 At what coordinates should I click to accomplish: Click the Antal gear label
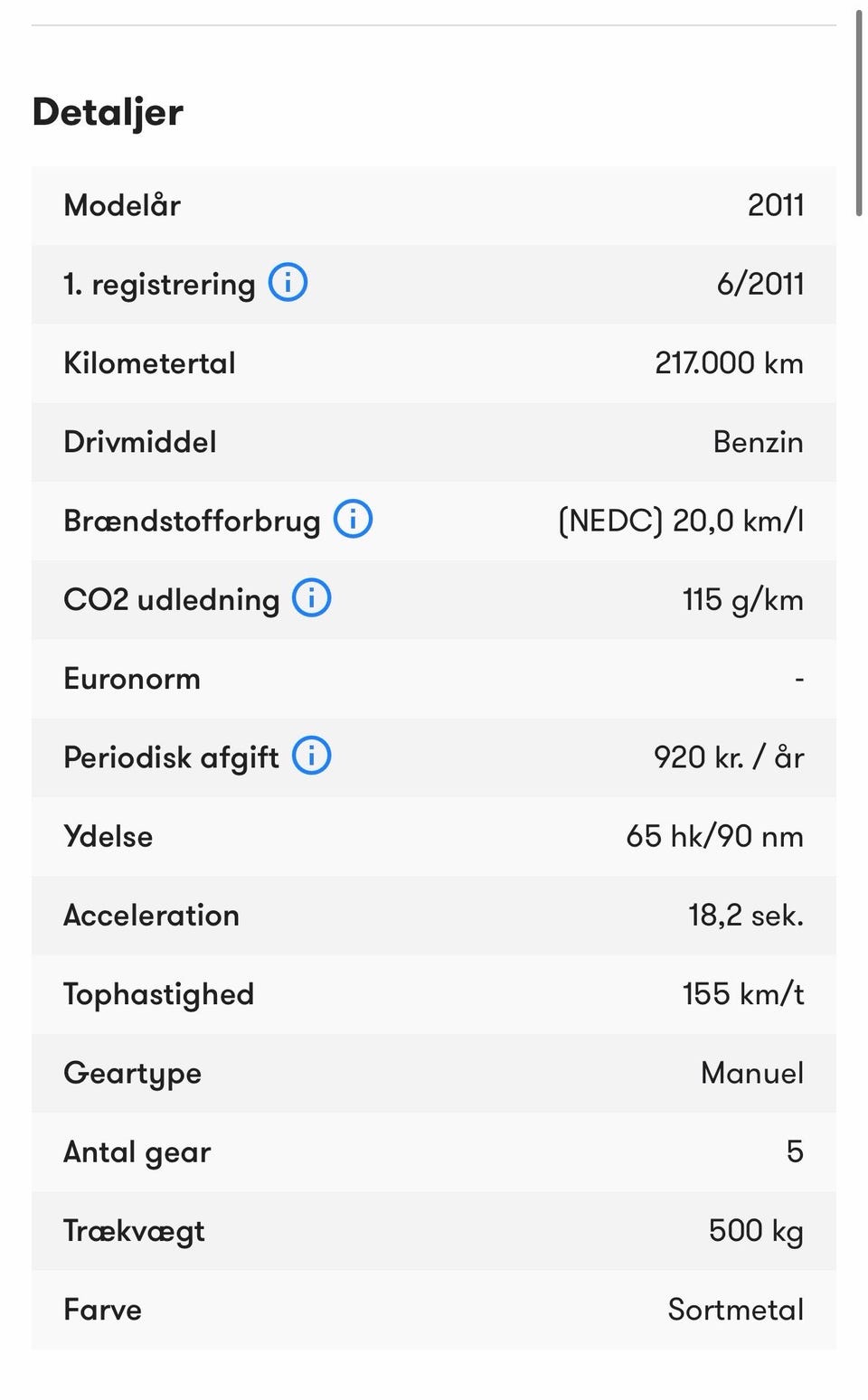click(x=137, y=1152)
